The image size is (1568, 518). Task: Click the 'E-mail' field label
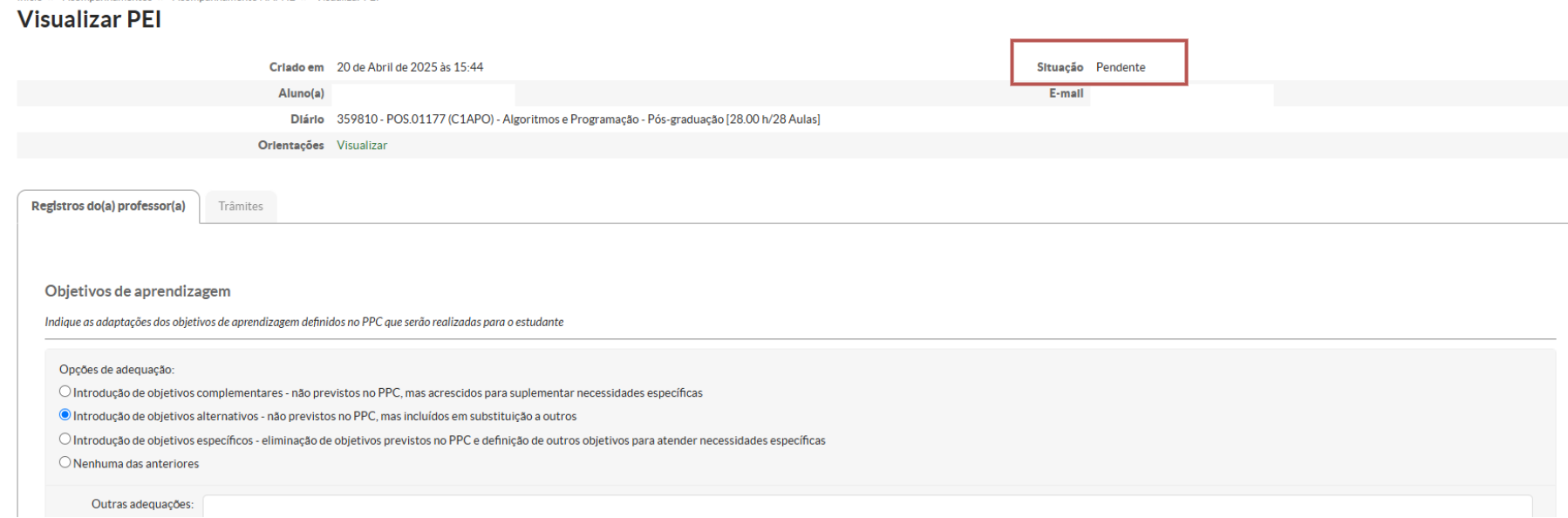tap(1066, 93)
